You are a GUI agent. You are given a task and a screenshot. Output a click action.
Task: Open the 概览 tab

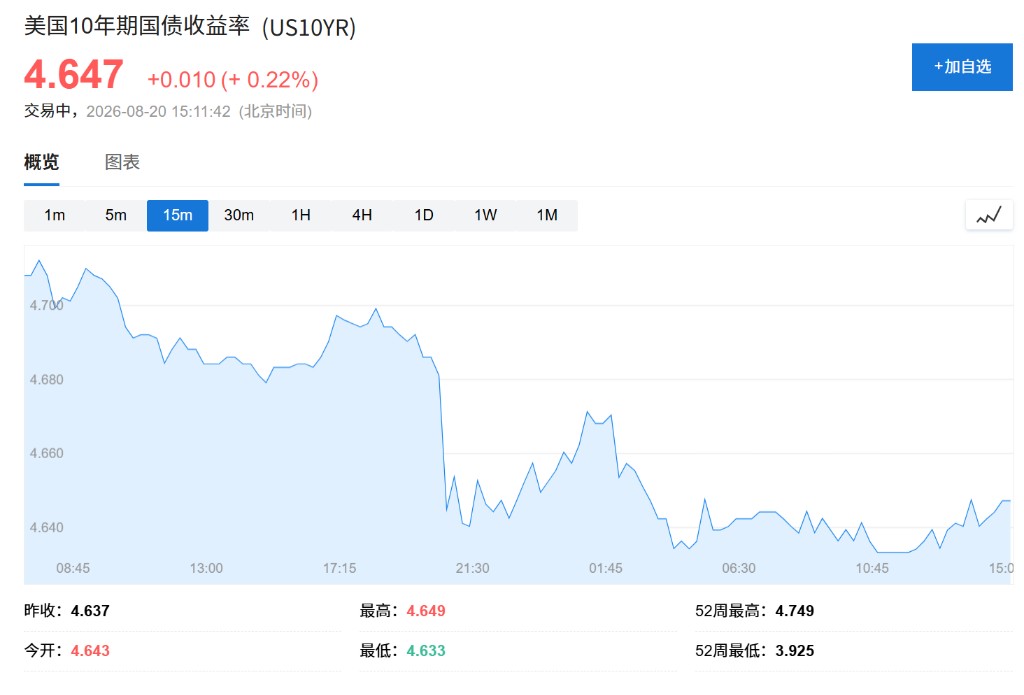click(x=42, y=162)
